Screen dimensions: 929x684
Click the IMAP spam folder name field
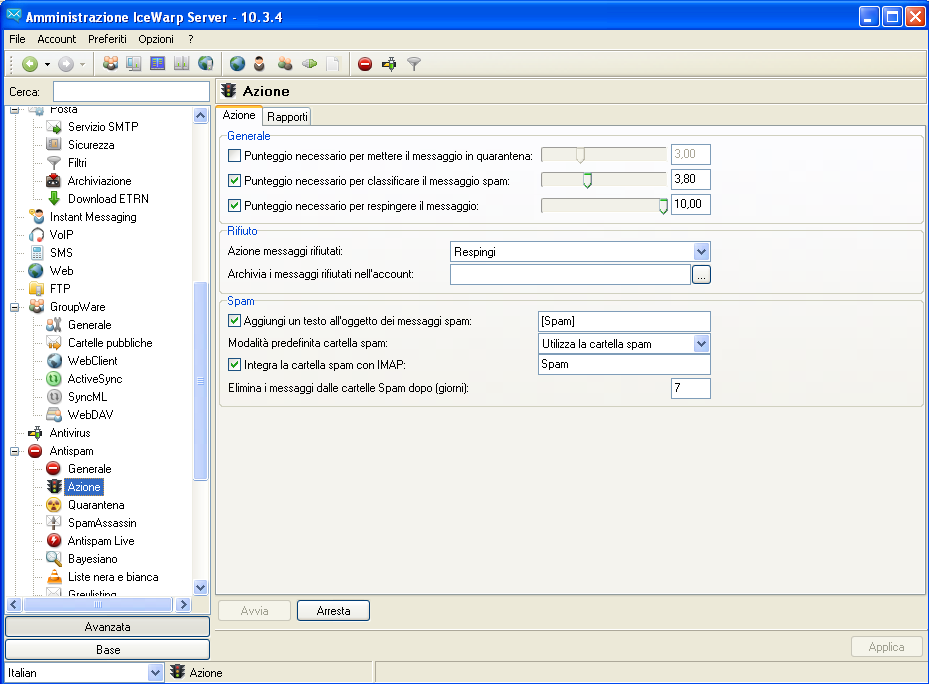(624, 364)
